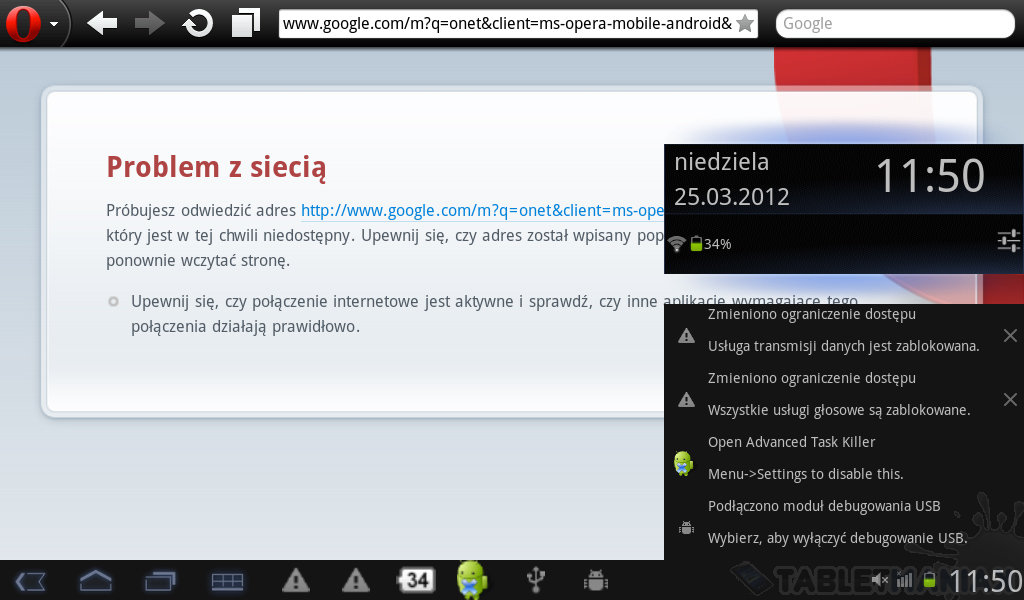Image resolution: width=1024 pixels, height=600 pixels.
Task: Focus the Google search box
Action: 894,24
